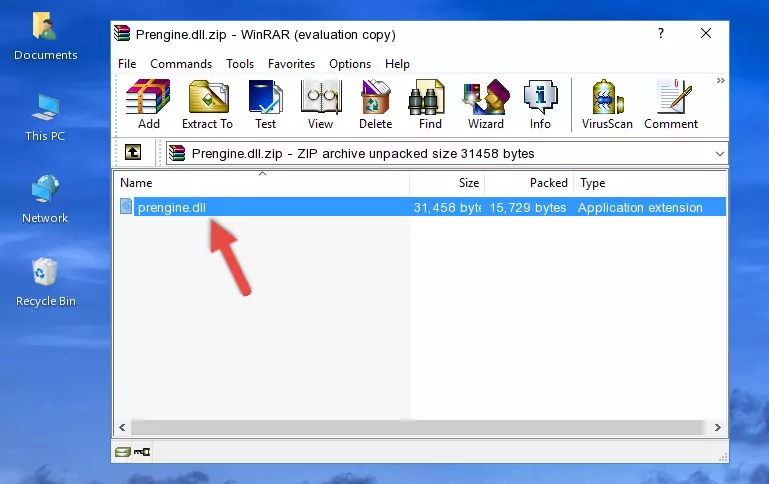Close the WinRAR window

pyautogui.click(x=706, y=33)
